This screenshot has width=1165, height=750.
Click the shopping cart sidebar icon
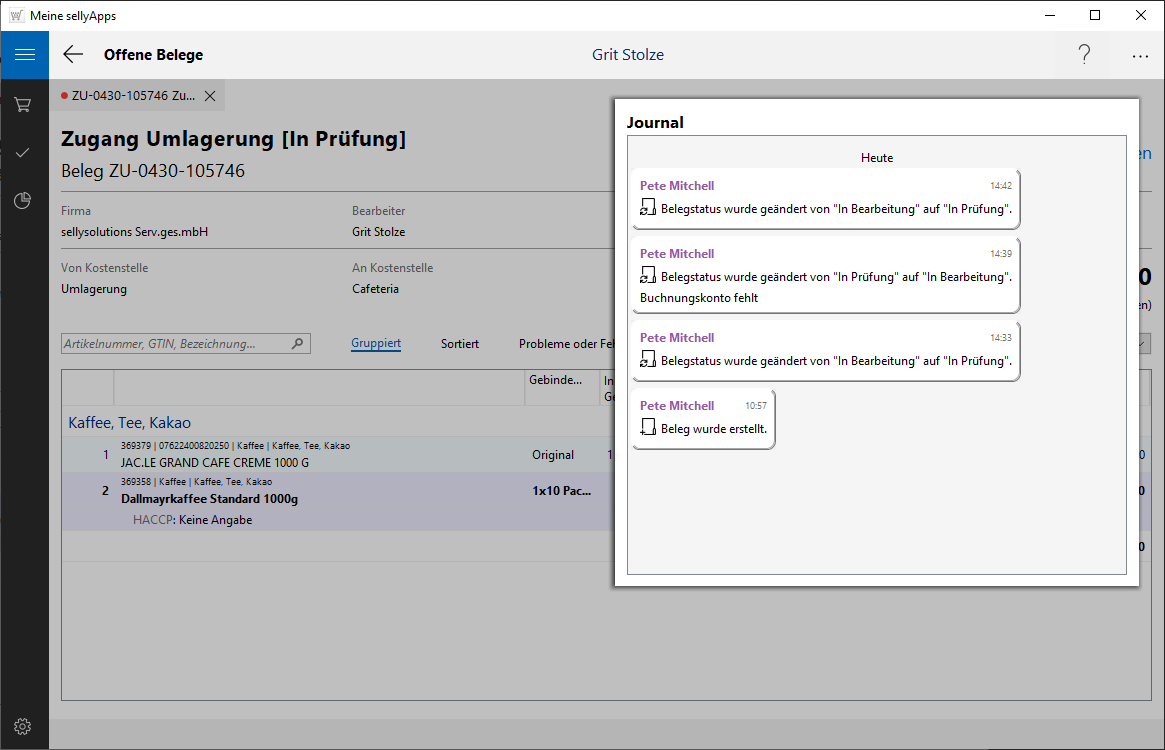point(23,104)
